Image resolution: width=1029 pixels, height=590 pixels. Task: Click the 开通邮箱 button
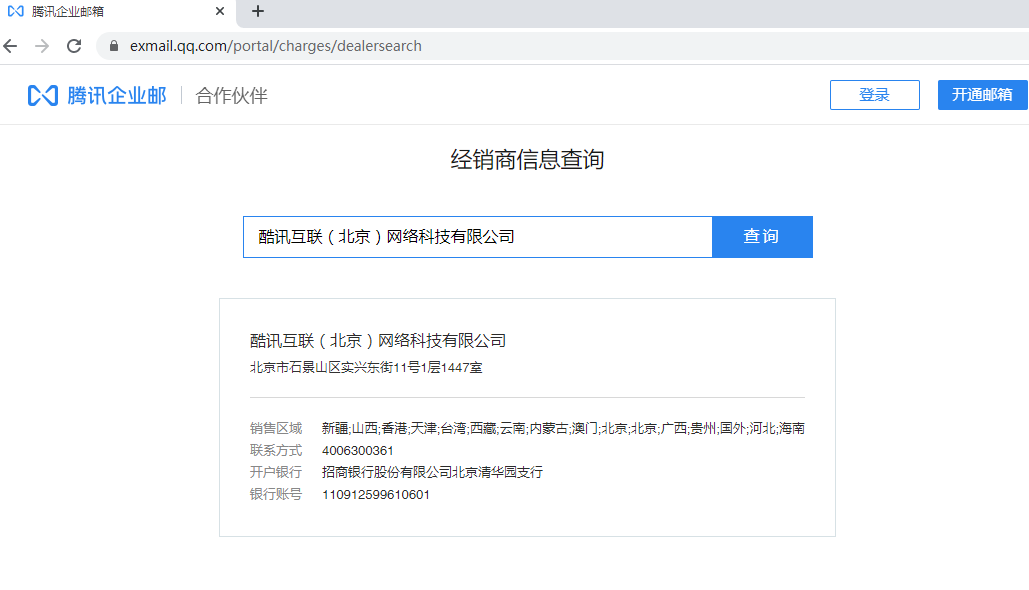point(982,95)
